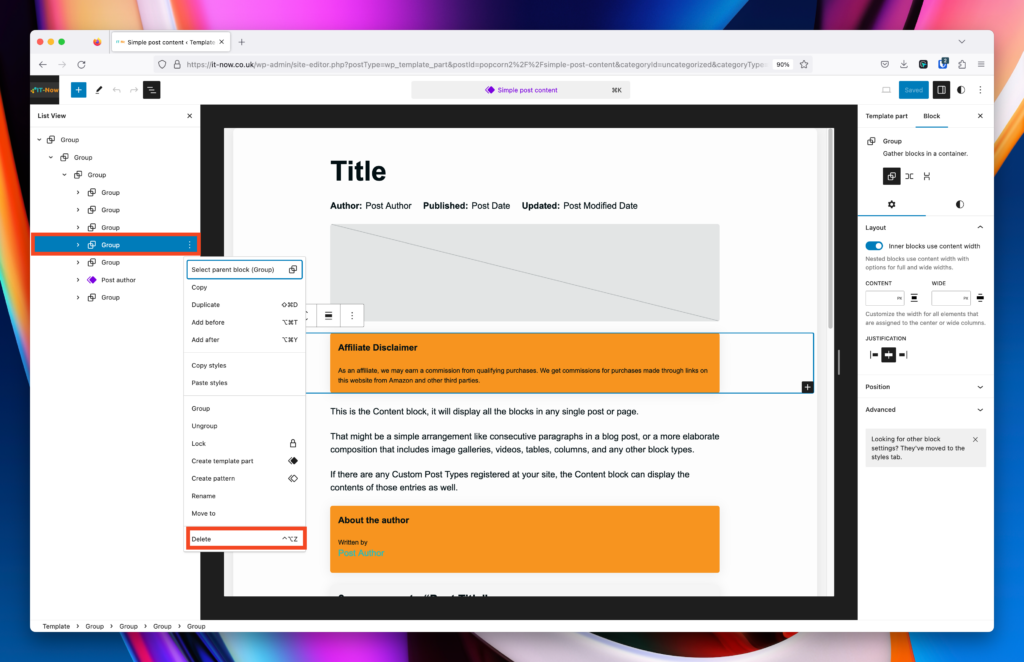
Task: Choose 'Add after' in the block menu
Action: tap(244, 340)
